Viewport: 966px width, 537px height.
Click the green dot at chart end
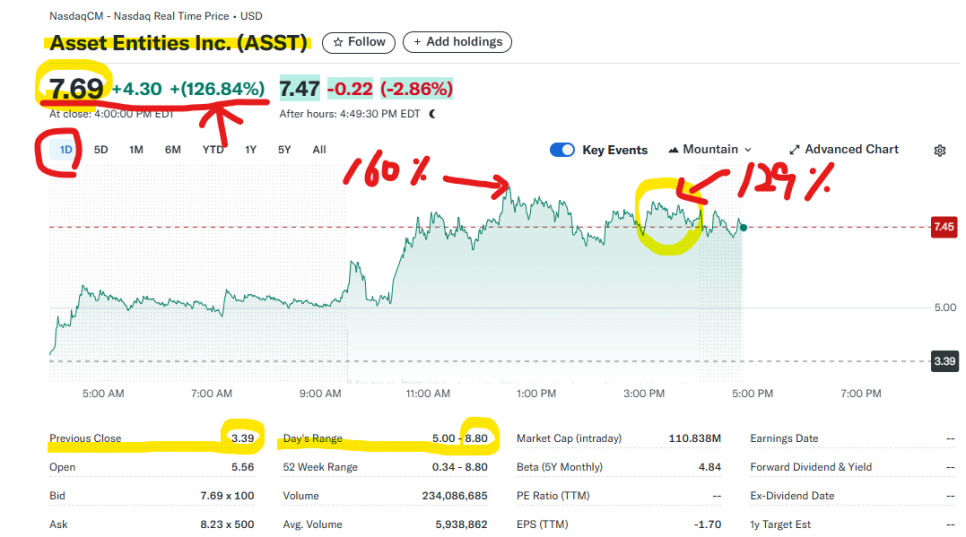click(744, 228)
